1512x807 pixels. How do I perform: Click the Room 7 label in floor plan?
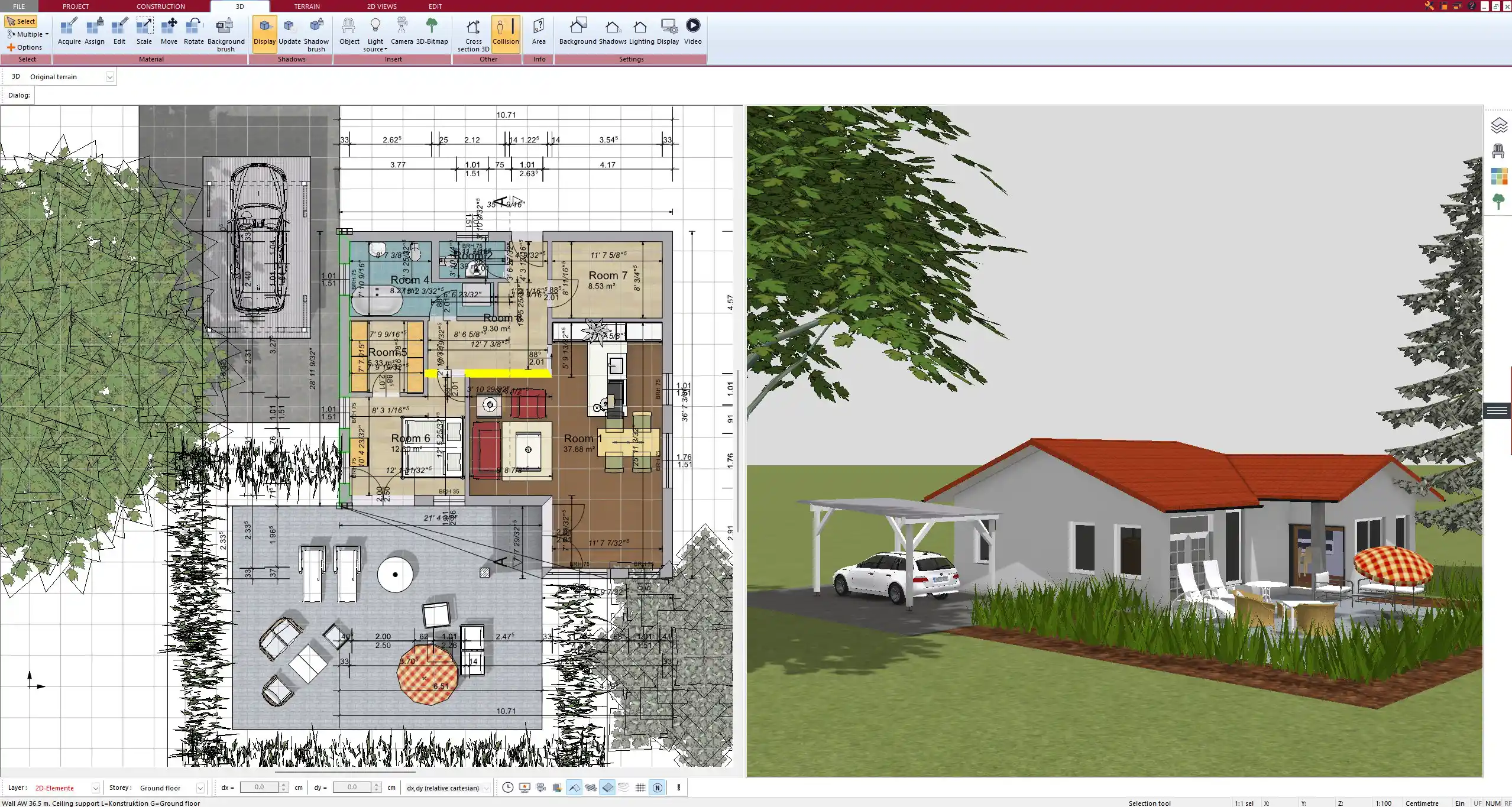607,276
